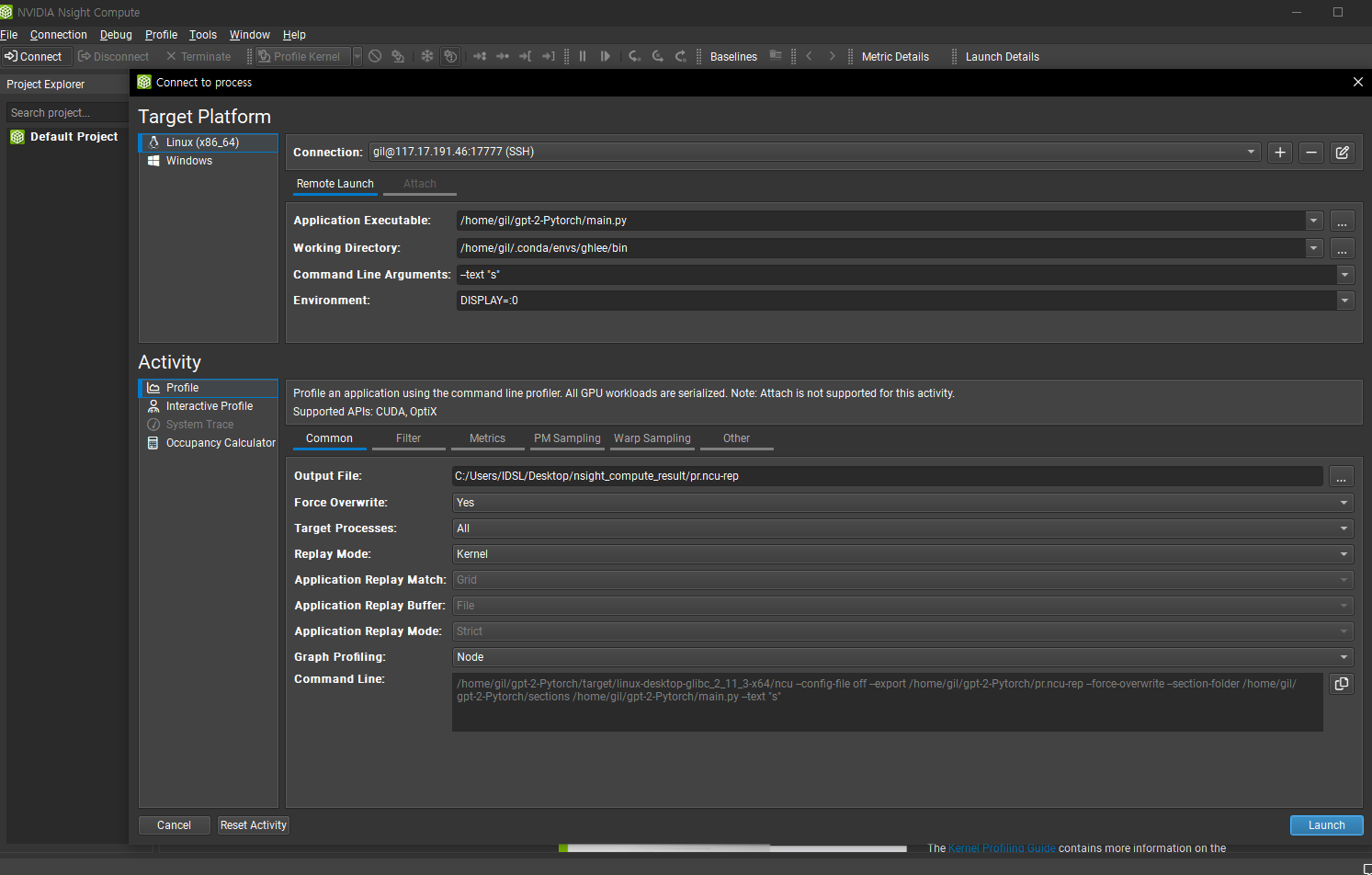Image resolution: width=1372 pixels, height=875 pixels.
Task: Remove the connection with minus button
Action: point(1311,153)
